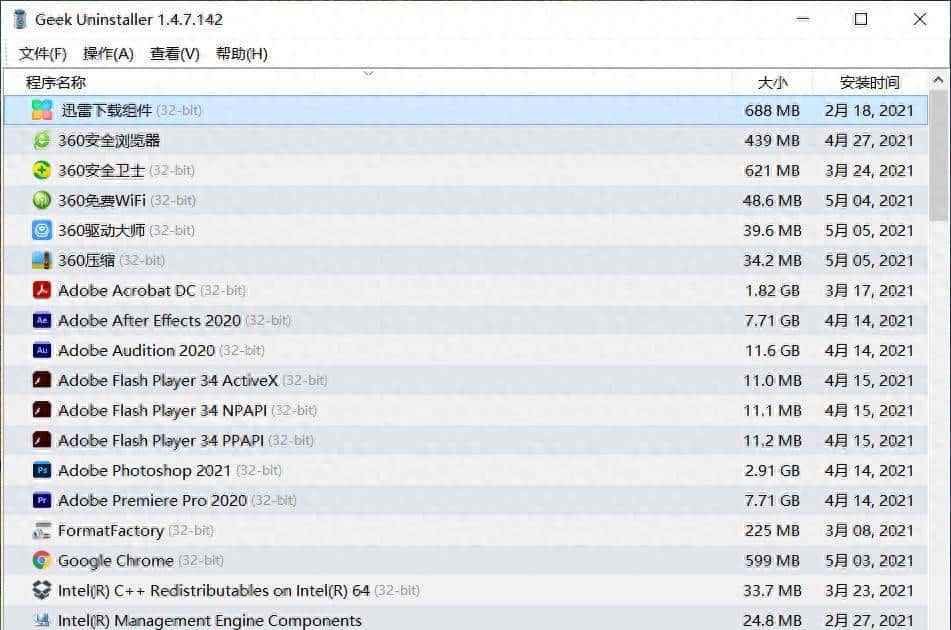Select the FormatFactory entry name
Screen dimensions: 951x630
111,531
